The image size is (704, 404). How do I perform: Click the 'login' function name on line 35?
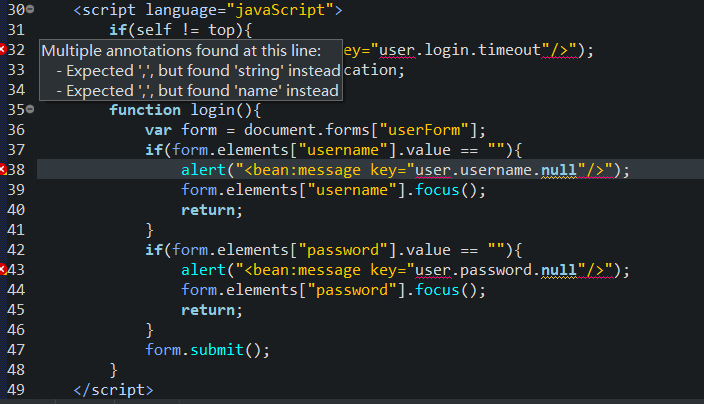[213, 110]
